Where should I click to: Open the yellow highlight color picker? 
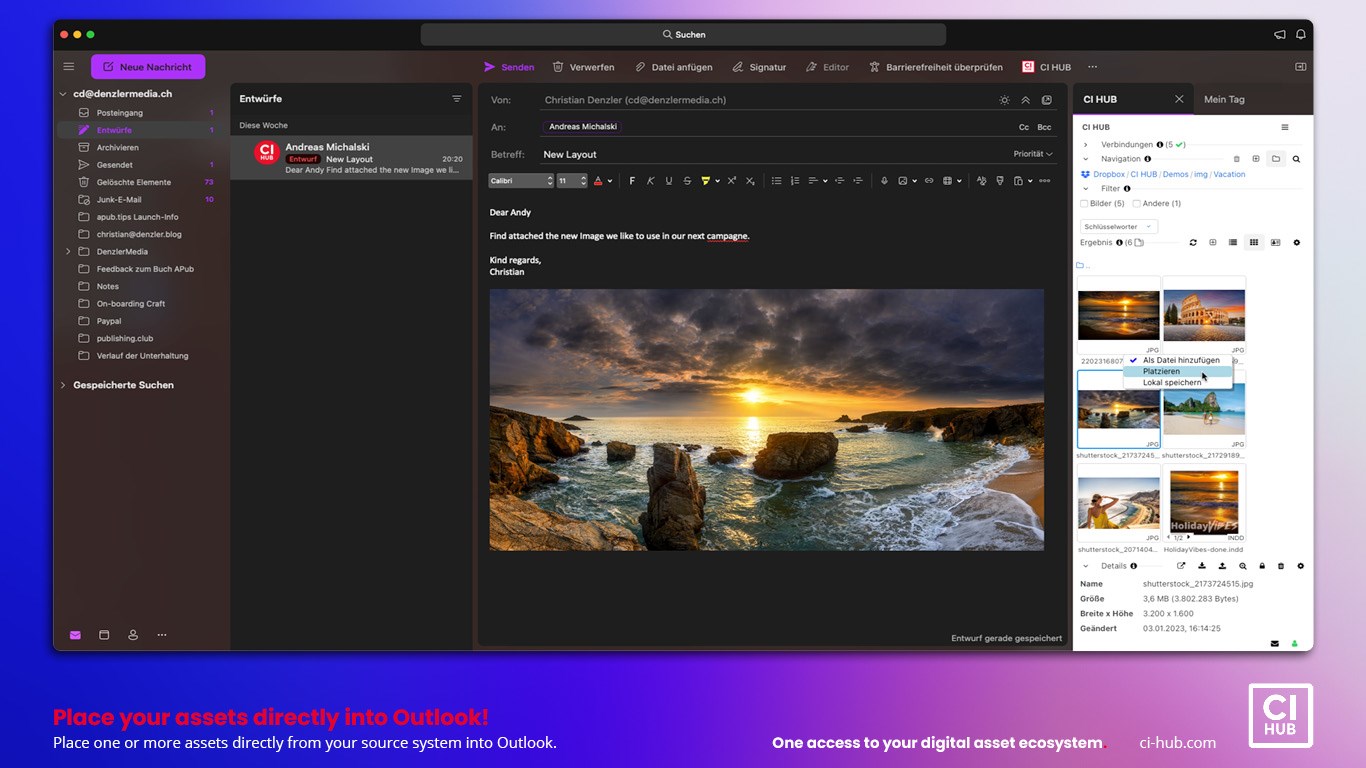click(x=710, y=181)
